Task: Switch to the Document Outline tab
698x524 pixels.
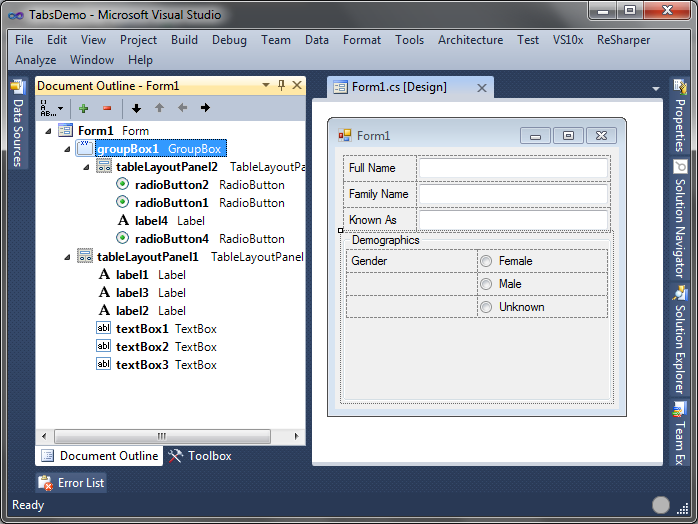Action: (x=99, y=456)
